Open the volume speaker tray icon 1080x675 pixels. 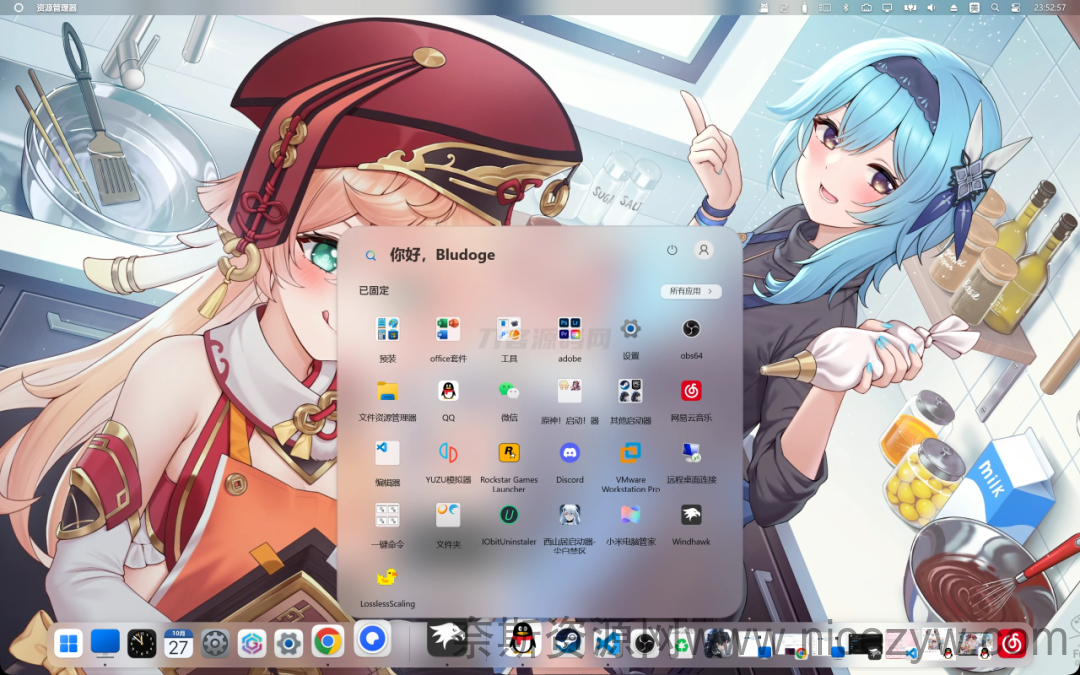tap(931, 8)
